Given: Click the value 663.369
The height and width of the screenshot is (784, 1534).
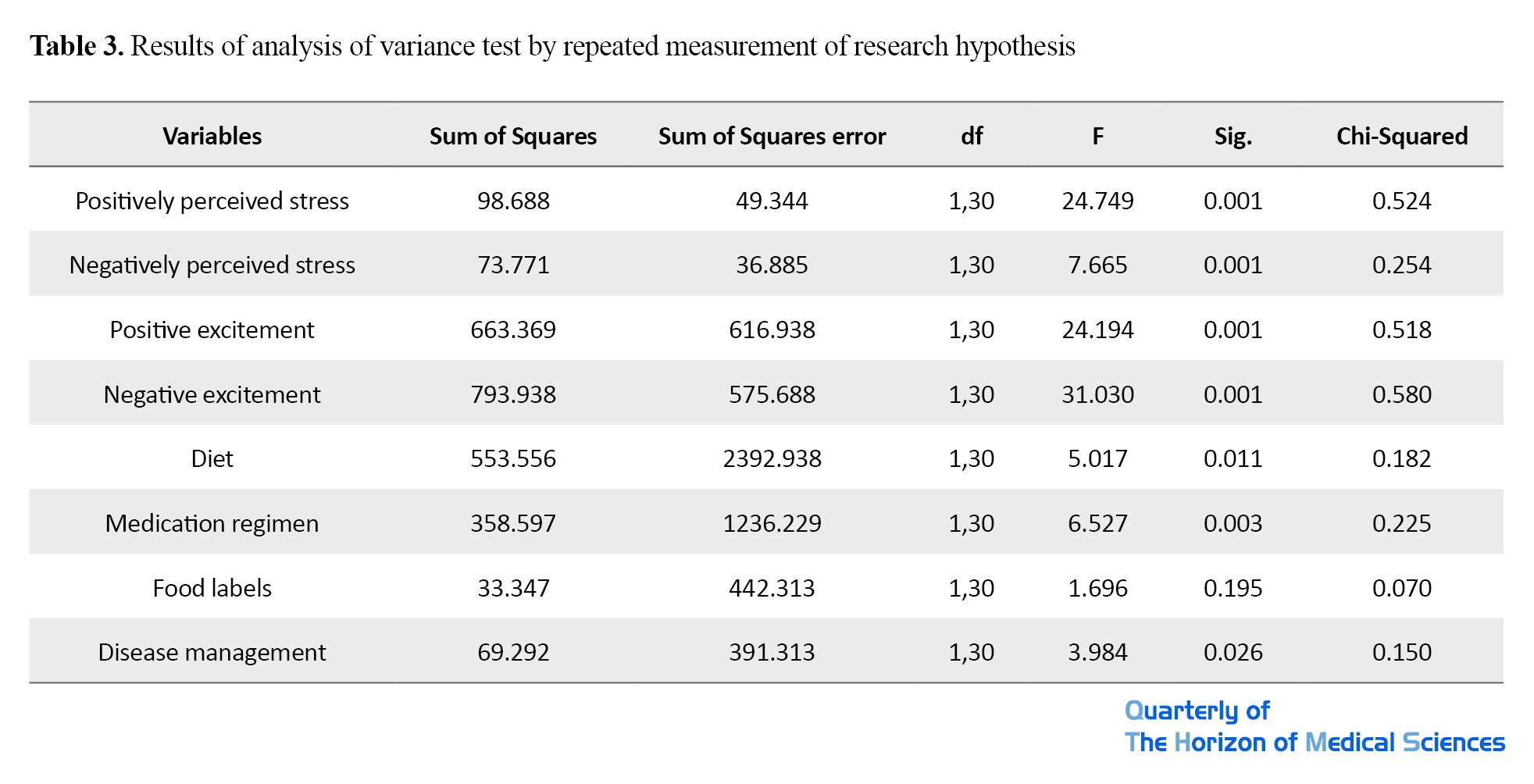Looking at the screenshot, I should 513,330.
